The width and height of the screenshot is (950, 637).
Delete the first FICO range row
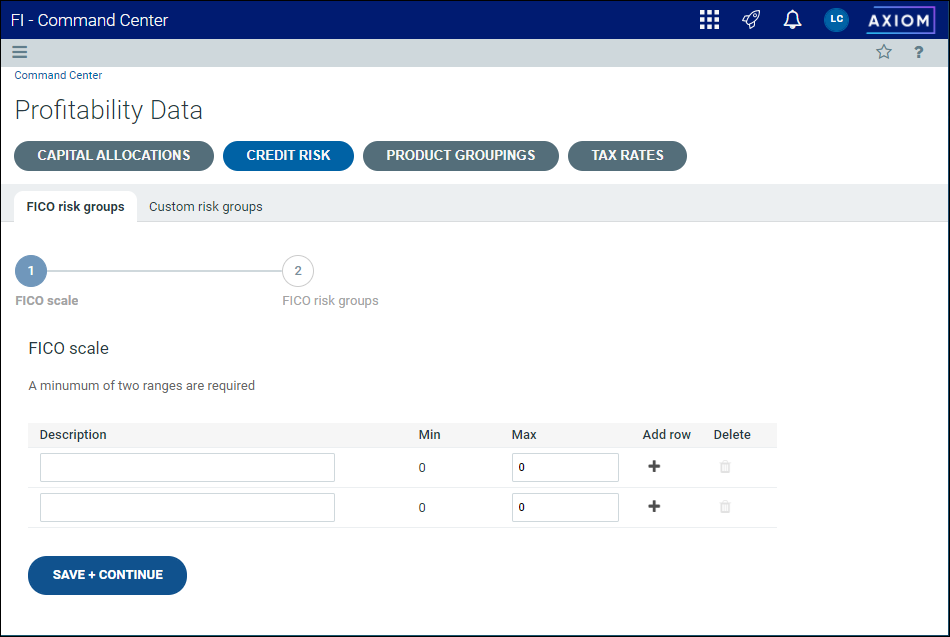725,467
